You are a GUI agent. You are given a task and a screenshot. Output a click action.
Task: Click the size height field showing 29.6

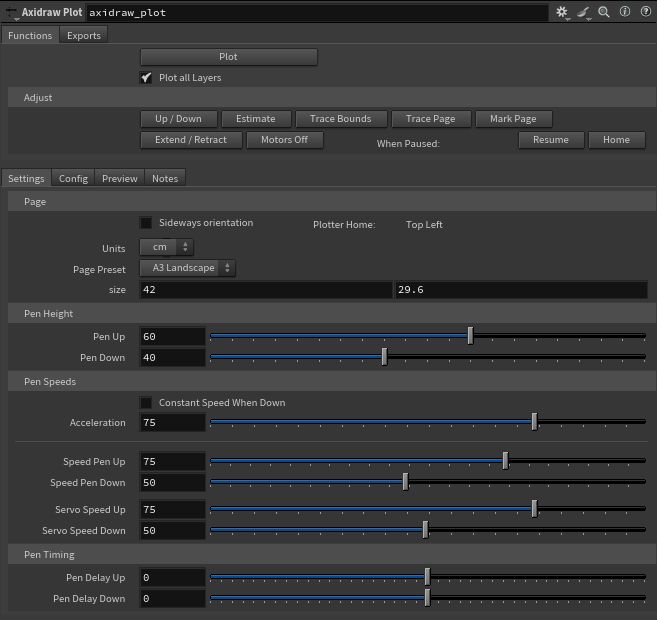pyautogui.click(x=521, y=290)
